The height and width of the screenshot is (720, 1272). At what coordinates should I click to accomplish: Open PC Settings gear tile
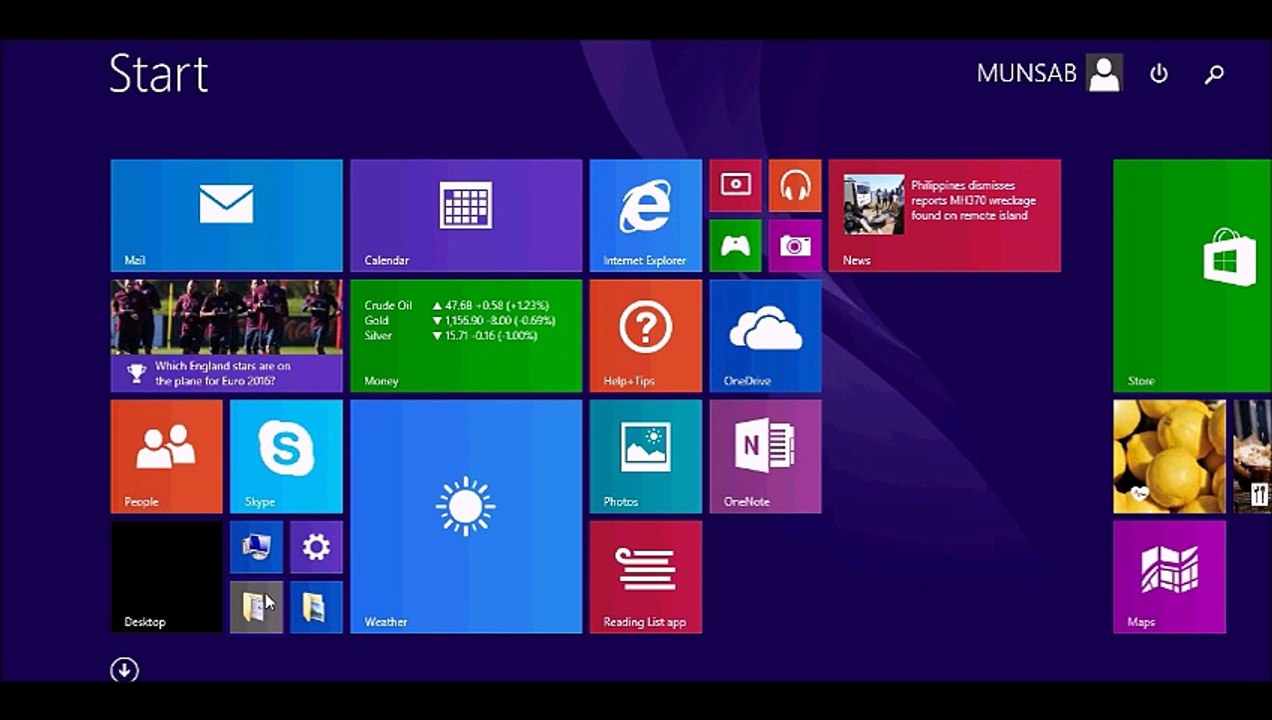[x=316, y=547]
